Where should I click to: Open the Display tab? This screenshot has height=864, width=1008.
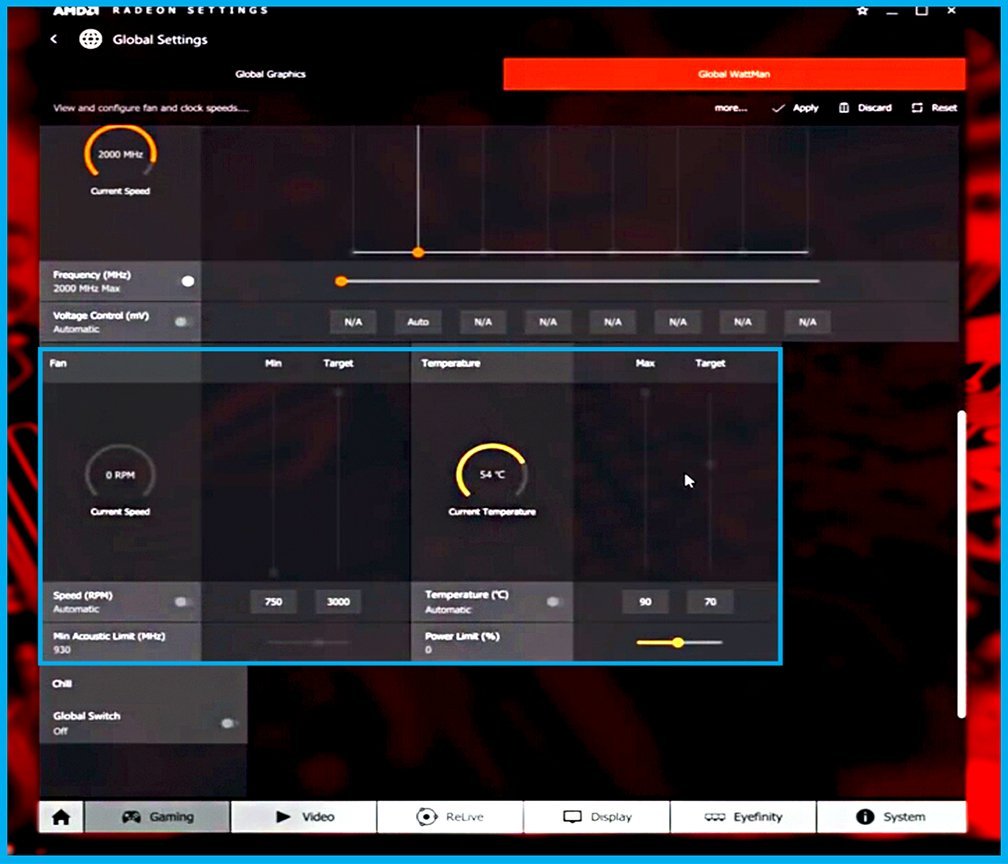coord(597,817)
